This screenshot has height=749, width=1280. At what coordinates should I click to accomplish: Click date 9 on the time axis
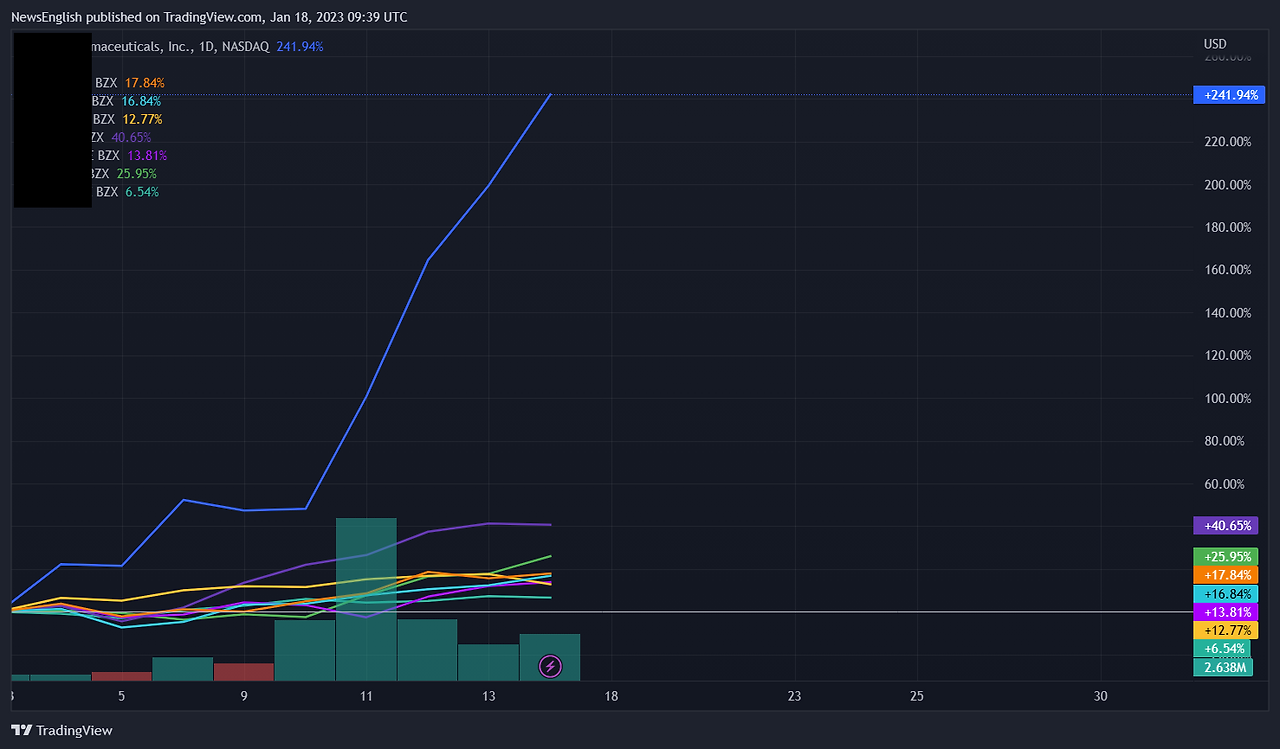(x=244, y=696)
